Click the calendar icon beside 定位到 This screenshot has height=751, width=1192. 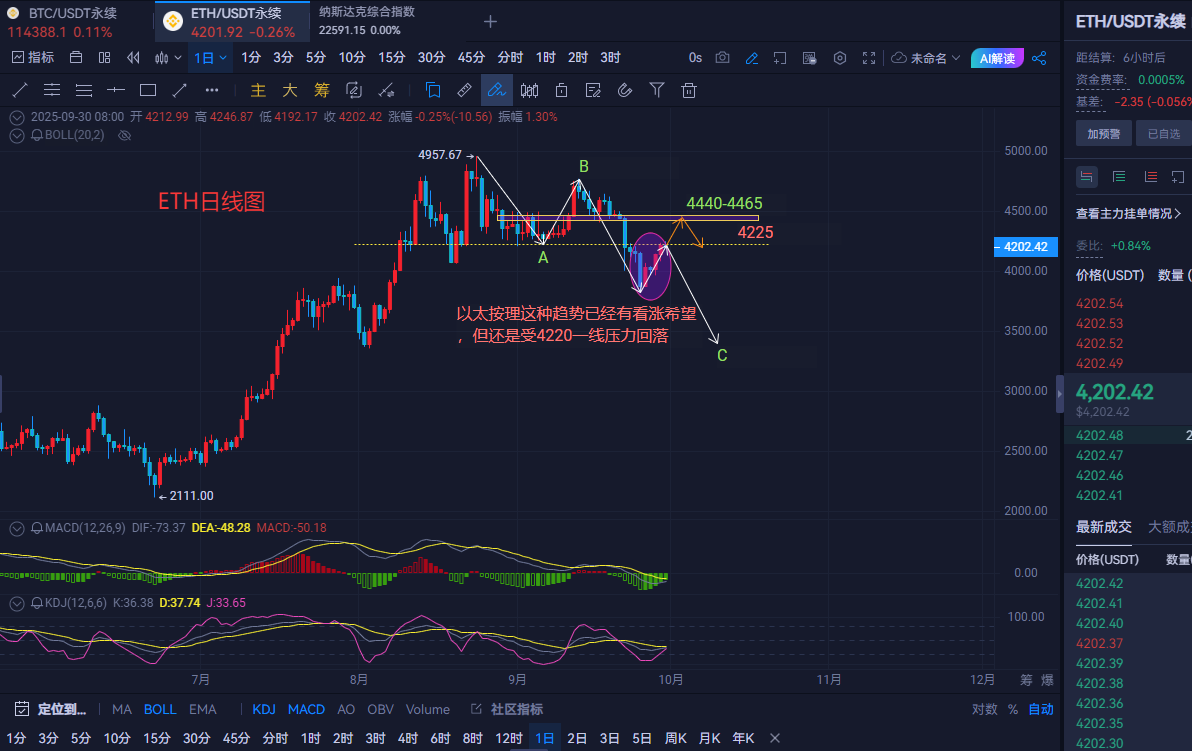click(x=22, y=709)
